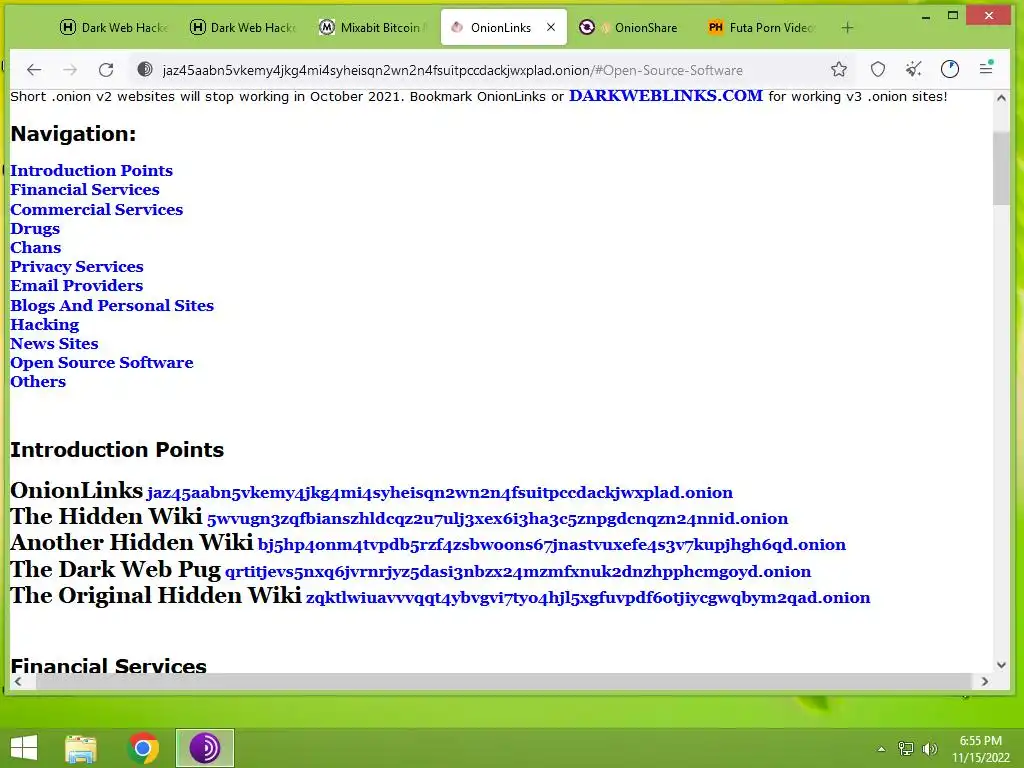Jump to Introduction Points section
This screenshot has width=1024, height=768.
tap(91, 170)
